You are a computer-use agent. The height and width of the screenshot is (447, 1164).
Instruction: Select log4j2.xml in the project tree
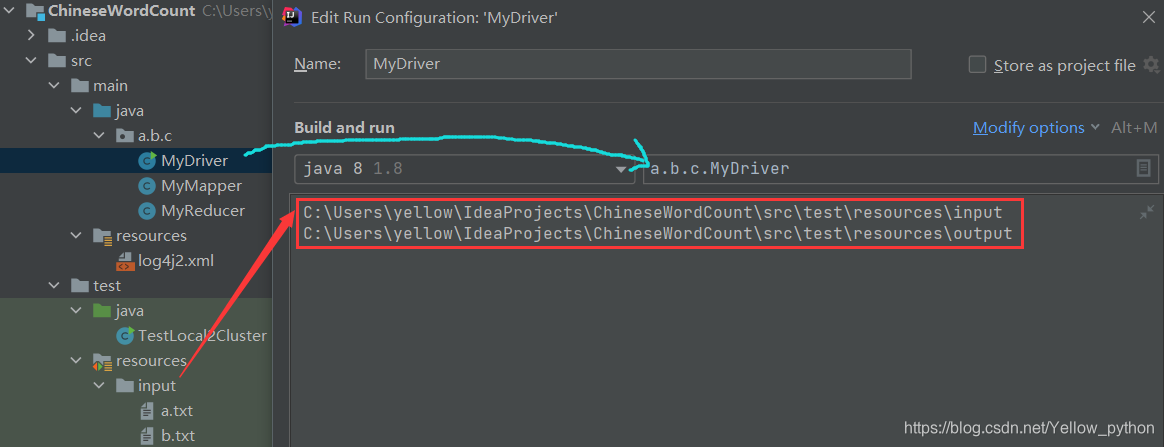point(176,261)
